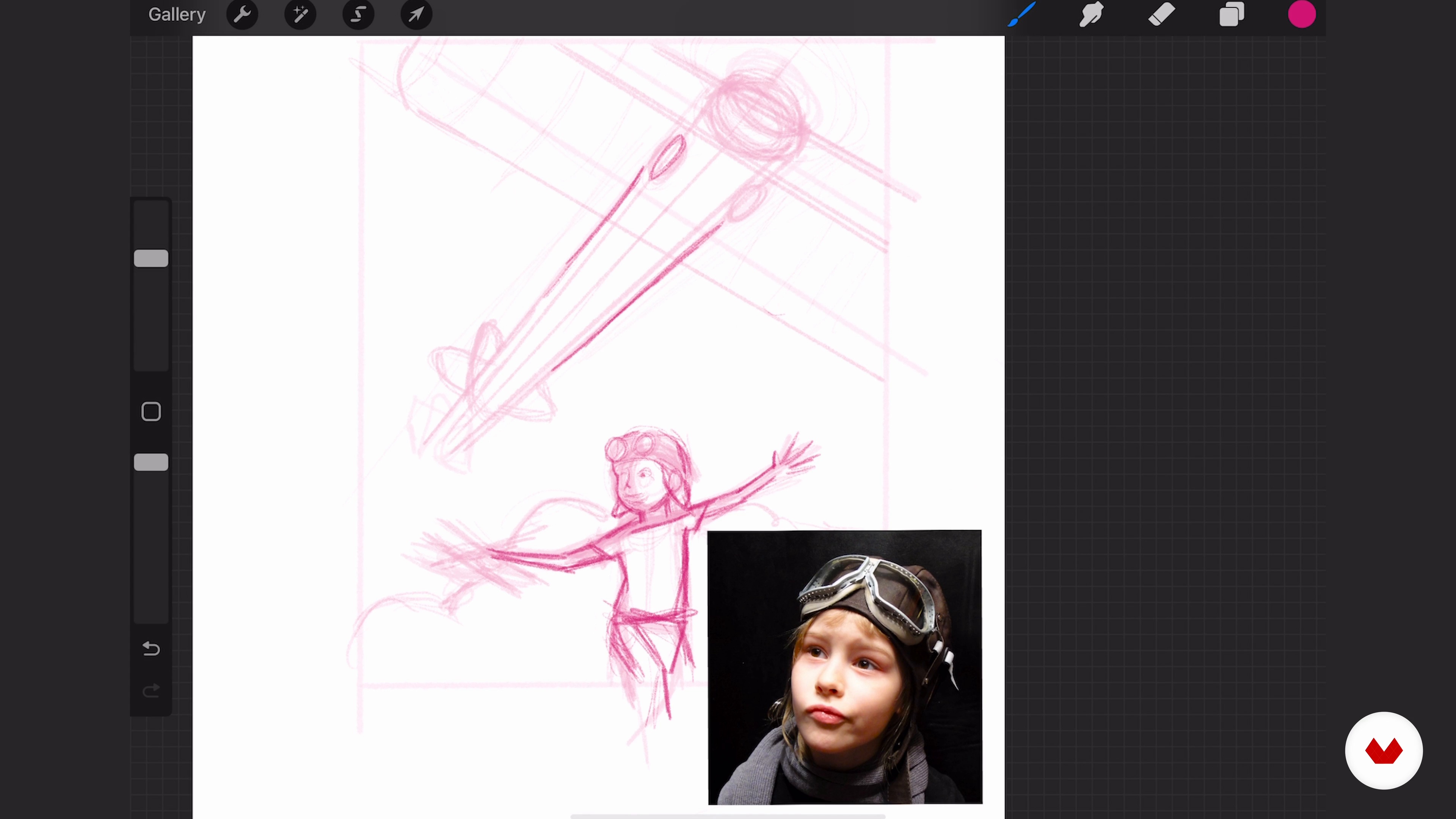This screenshot has height=819, width=1456.
Task: Open the Actions wrench menu
Action: pos(243,15)
